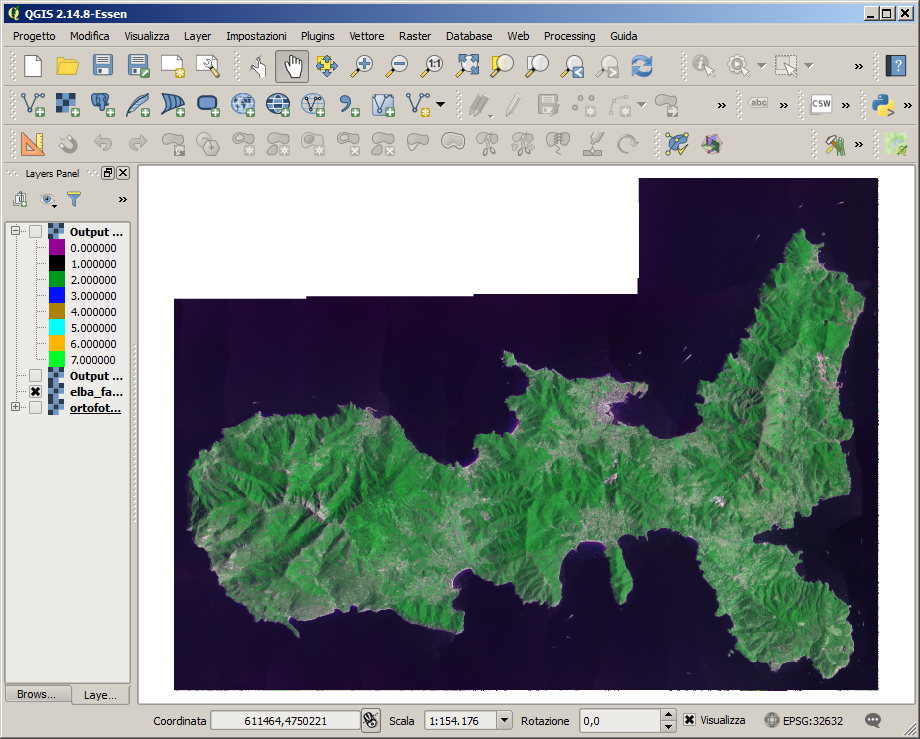Collapse the first Output layer tree

pyautogui.click(x=15, y=232)
